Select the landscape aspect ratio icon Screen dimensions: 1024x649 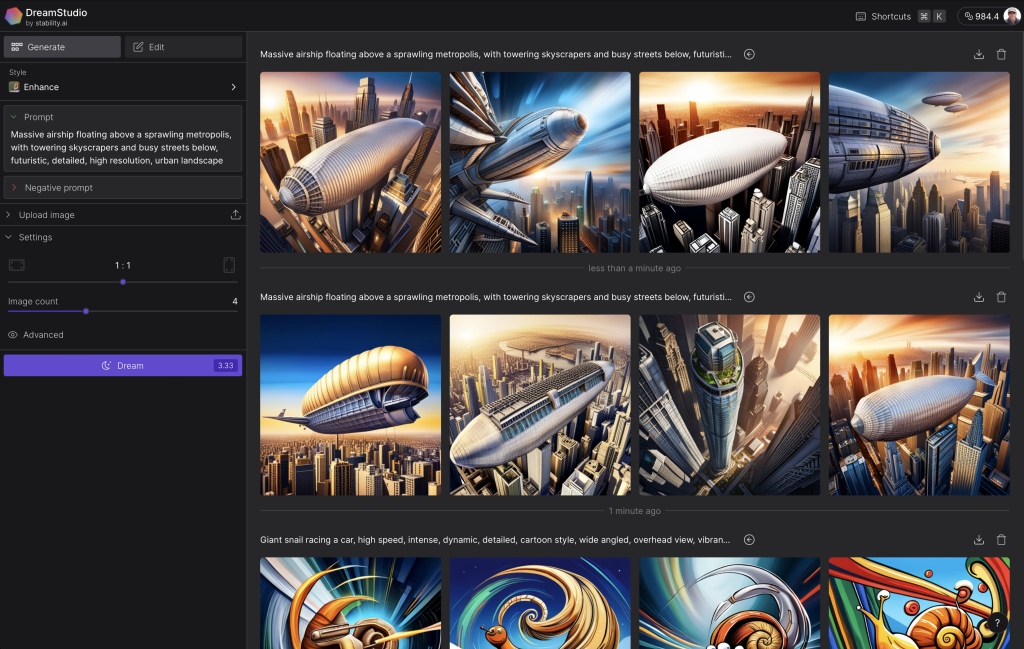coord(17,265)
